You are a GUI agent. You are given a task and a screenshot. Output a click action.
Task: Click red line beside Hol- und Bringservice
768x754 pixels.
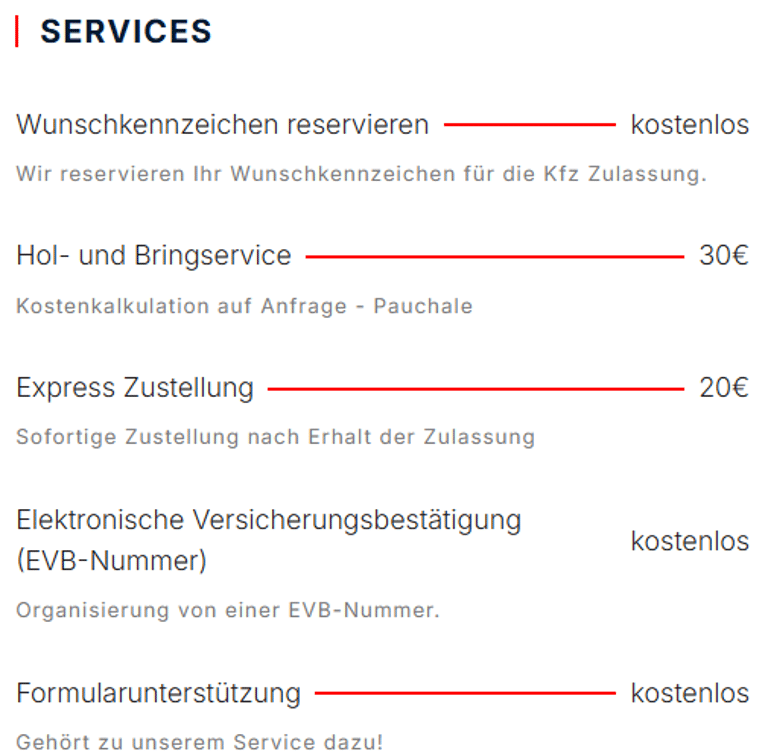coord(494,257)
